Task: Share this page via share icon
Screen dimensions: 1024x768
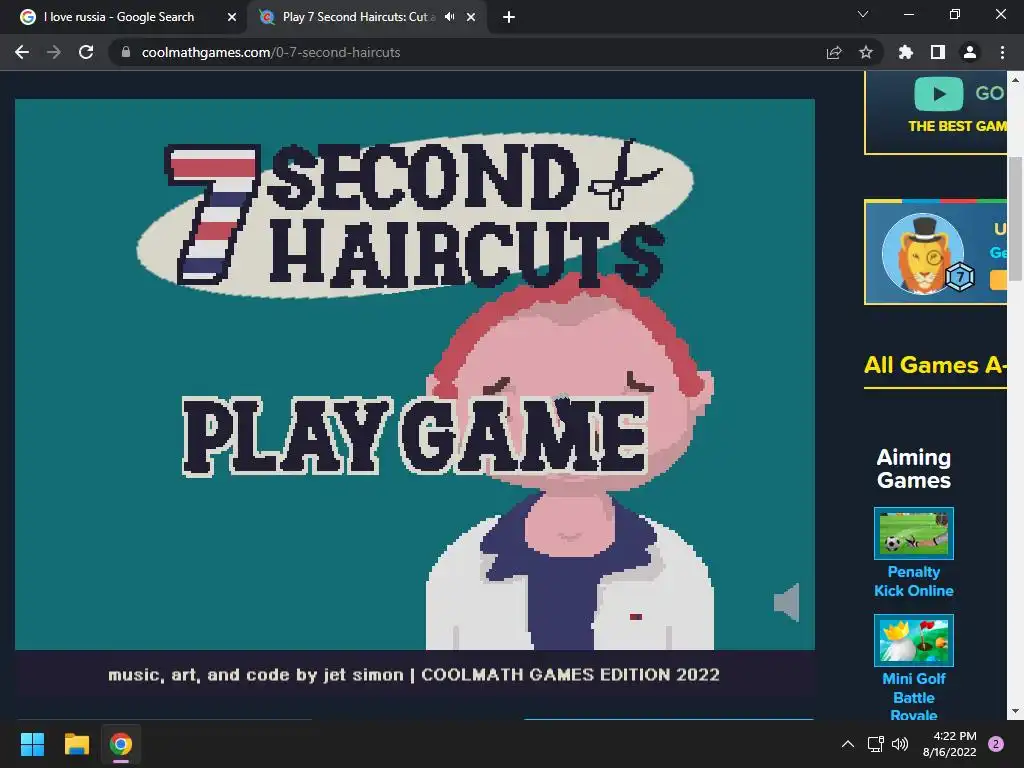Action: click(x=834, y=52)
